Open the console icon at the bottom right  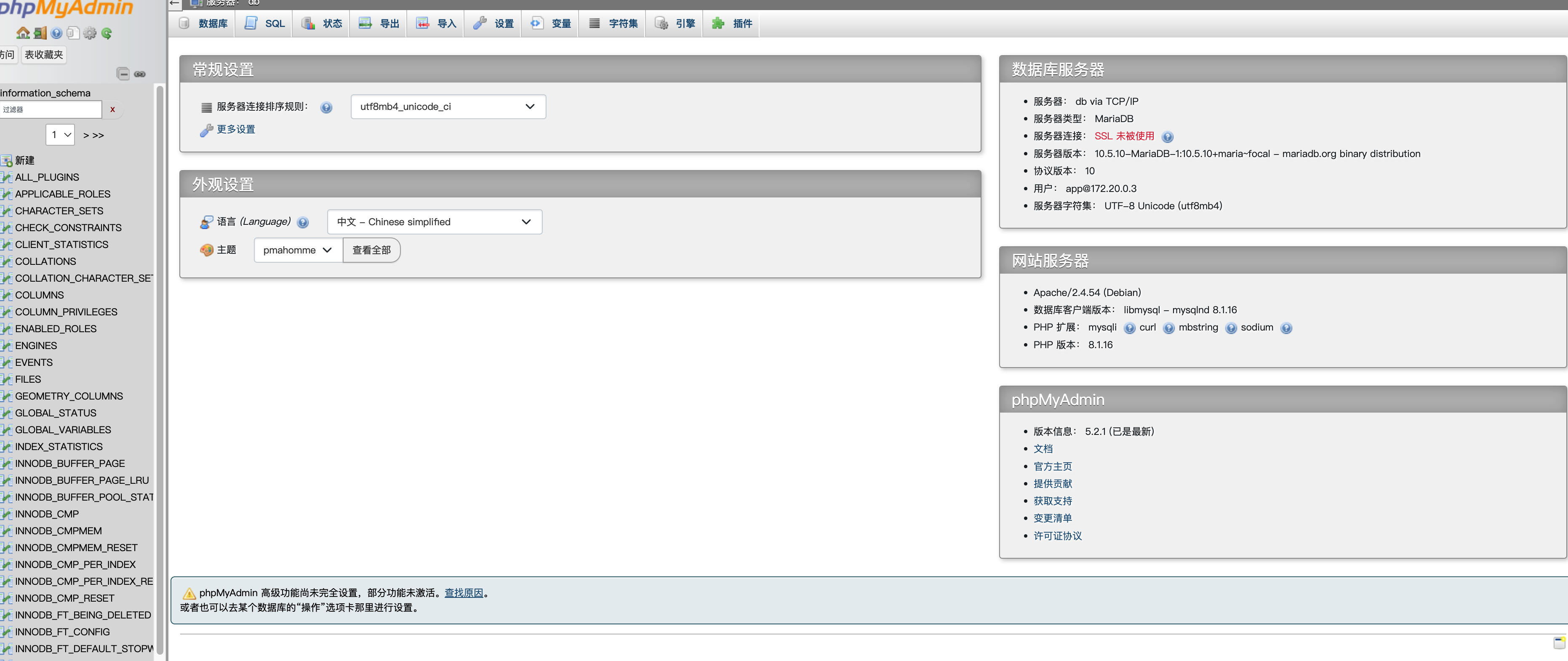pyautogui.click(x=1559, y=642)
